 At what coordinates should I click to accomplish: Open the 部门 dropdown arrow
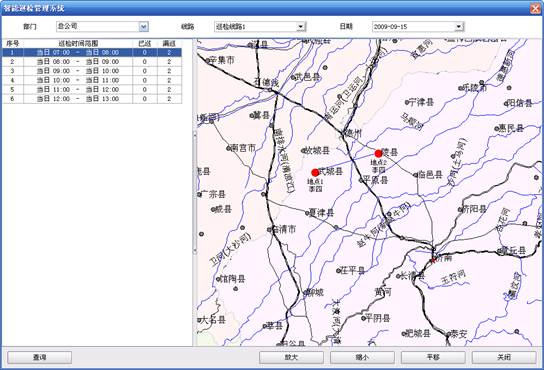[x=144, y=26]
